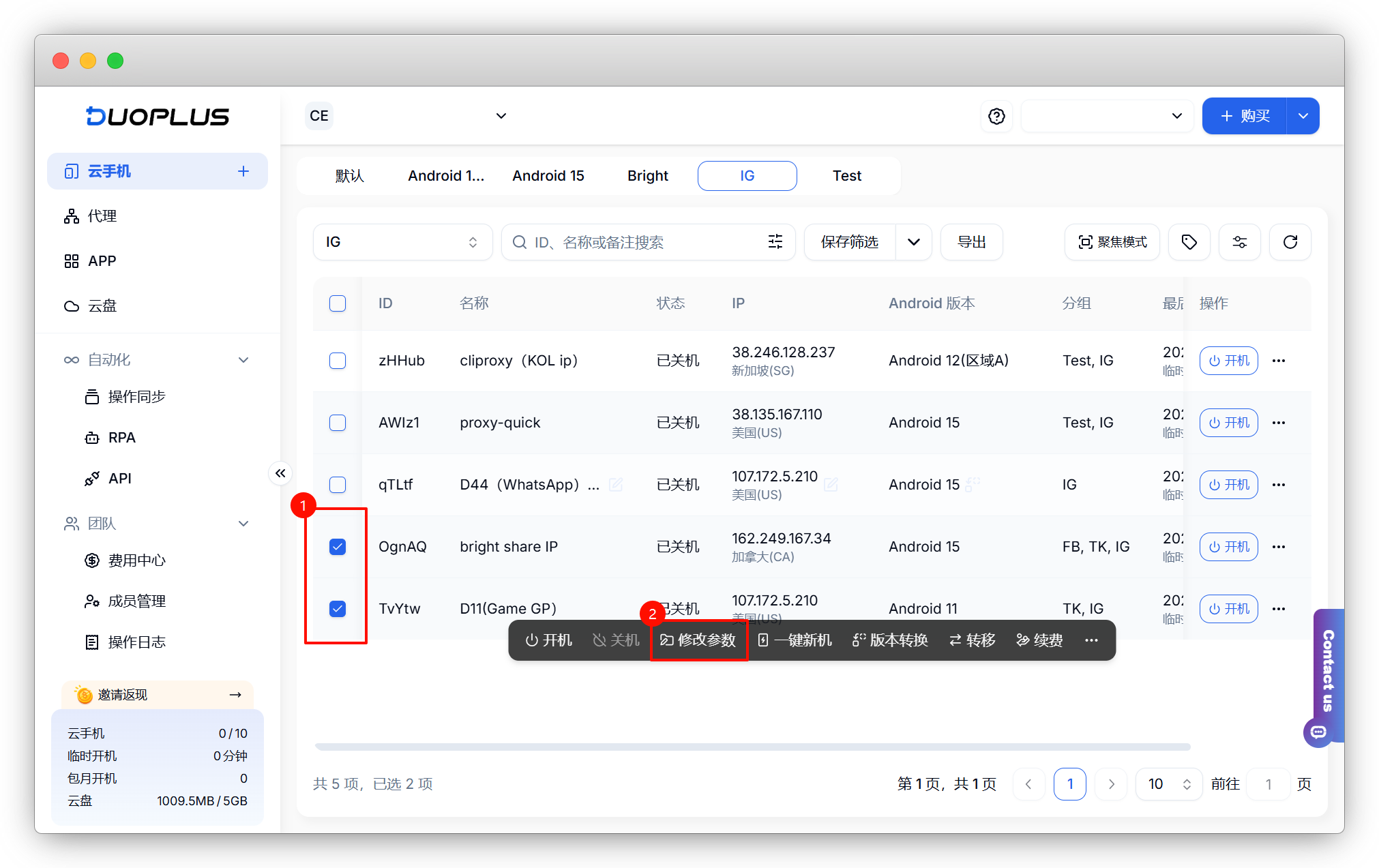Toggle the select-all header checkbox
1379x868 pixels.
click(338, 303)
